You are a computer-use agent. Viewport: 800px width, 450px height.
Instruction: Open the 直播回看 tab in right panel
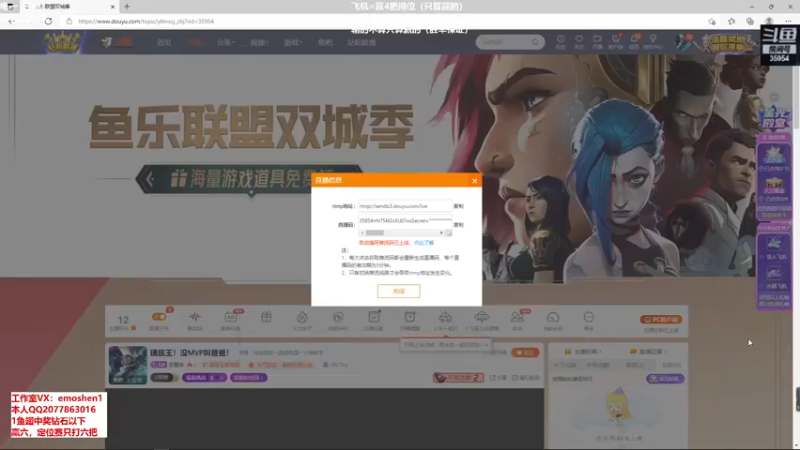click(x=648, y=352)
